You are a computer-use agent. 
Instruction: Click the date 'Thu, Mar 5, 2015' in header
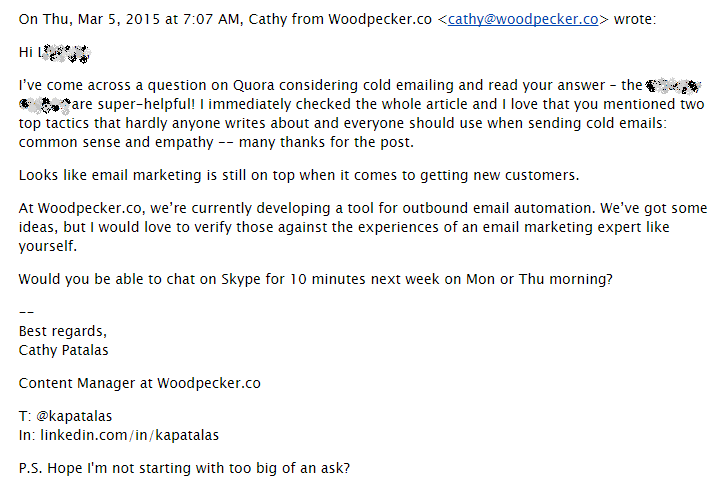[x=98, y=19]
